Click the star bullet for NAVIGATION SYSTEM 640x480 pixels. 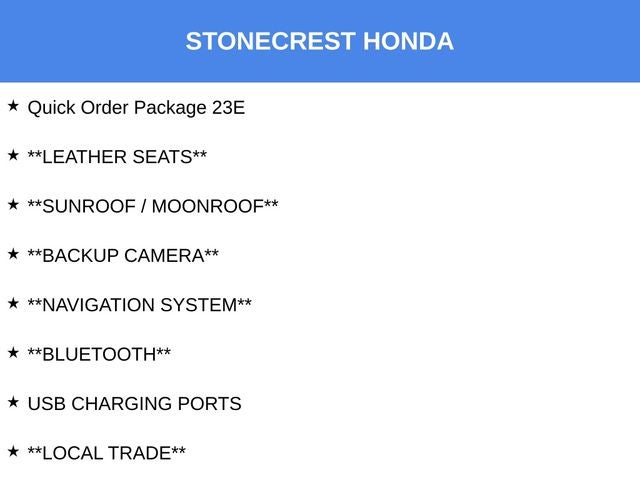pos(13,303)
